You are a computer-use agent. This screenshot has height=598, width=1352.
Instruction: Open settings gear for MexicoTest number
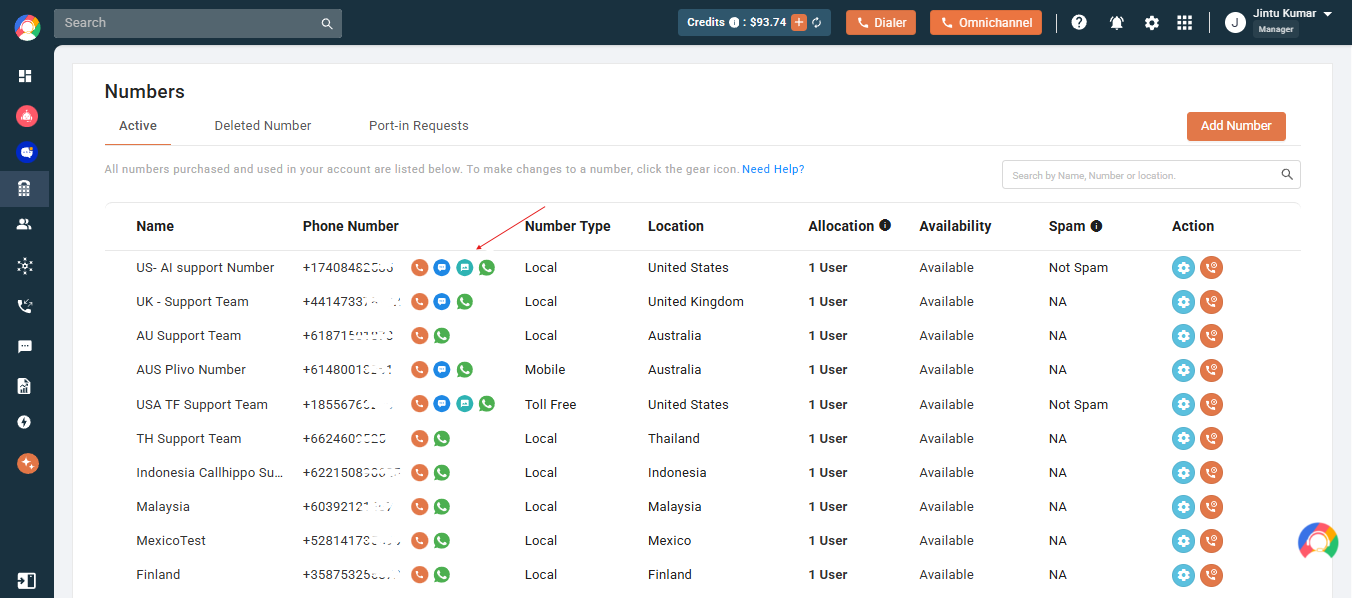point(1184,541)
